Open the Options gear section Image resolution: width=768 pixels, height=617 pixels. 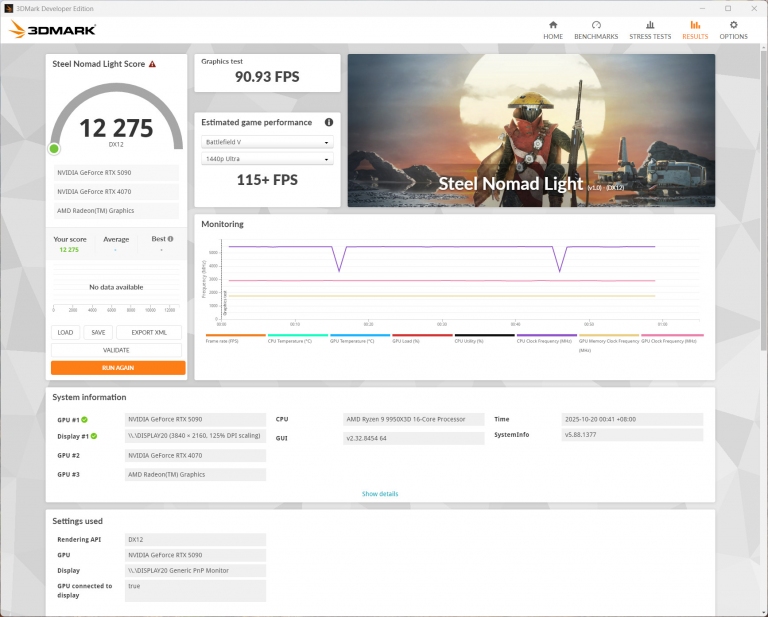[x=733, y=29]
